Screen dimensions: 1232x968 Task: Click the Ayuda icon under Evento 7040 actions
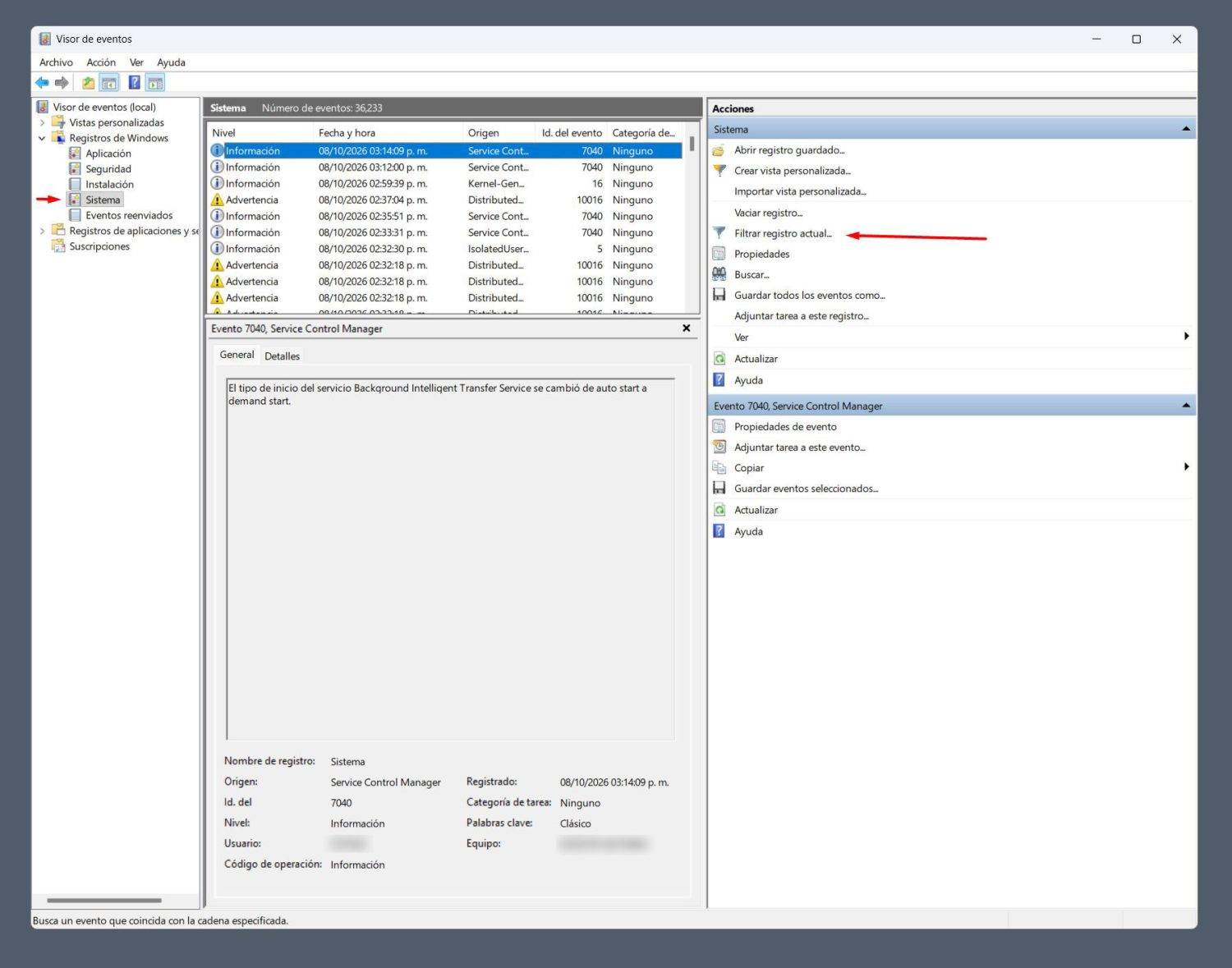(719, 531)
